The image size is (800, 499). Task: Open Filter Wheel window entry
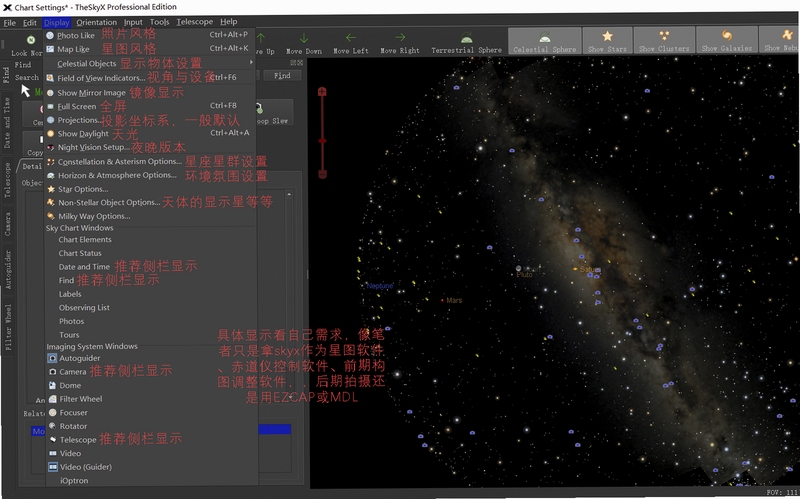tap(81, 399)
